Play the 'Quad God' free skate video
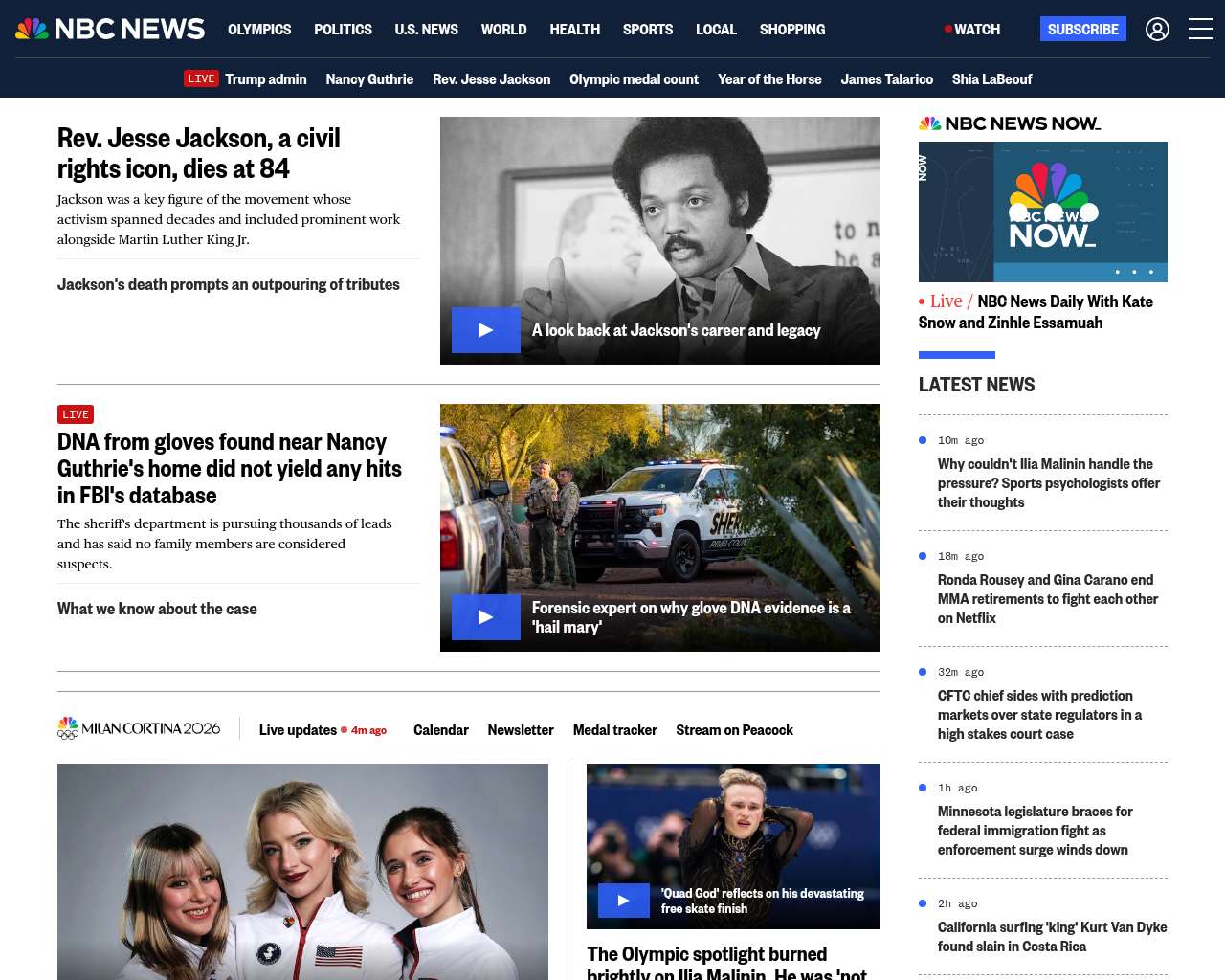 pyautogui.click(x=623, y=901)
